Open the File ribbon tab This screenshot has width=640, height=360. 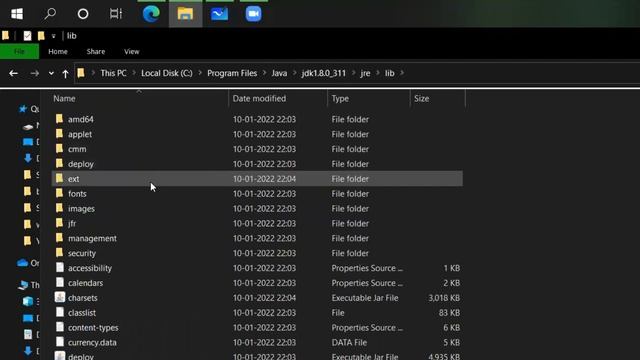19,51
